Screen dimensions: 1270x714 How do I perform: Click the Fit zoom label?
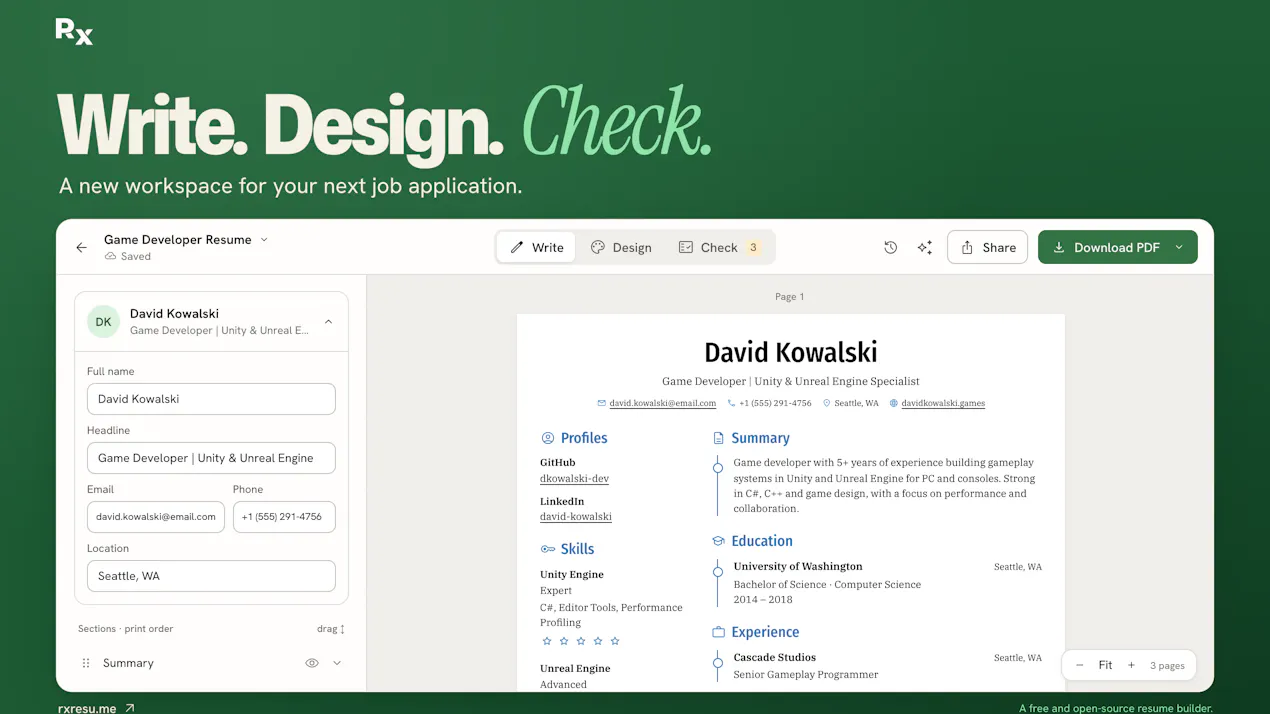(1105, 665)
